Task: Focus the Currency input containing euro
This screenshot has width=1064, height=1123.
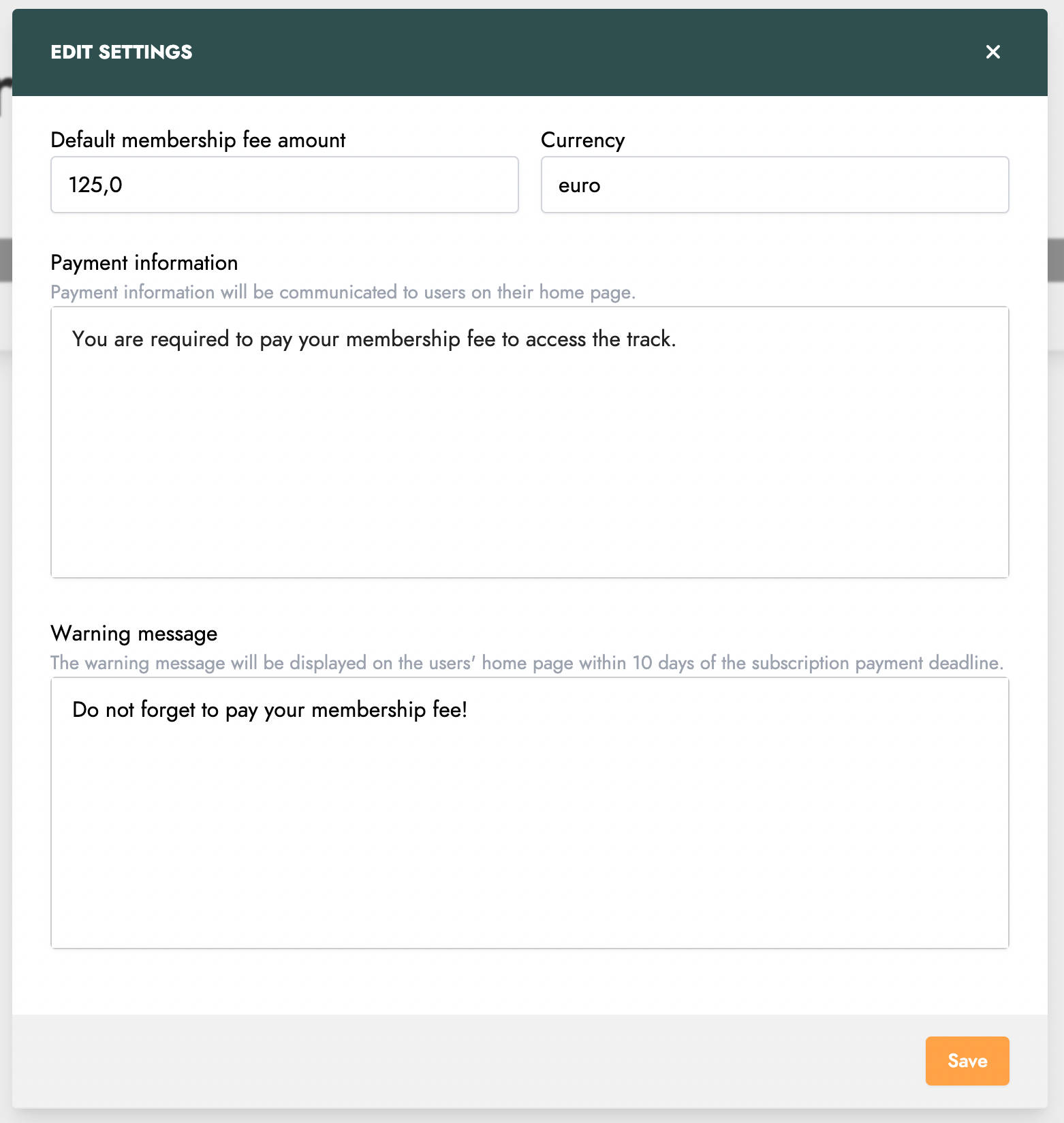Action: (x=774, y=185)
